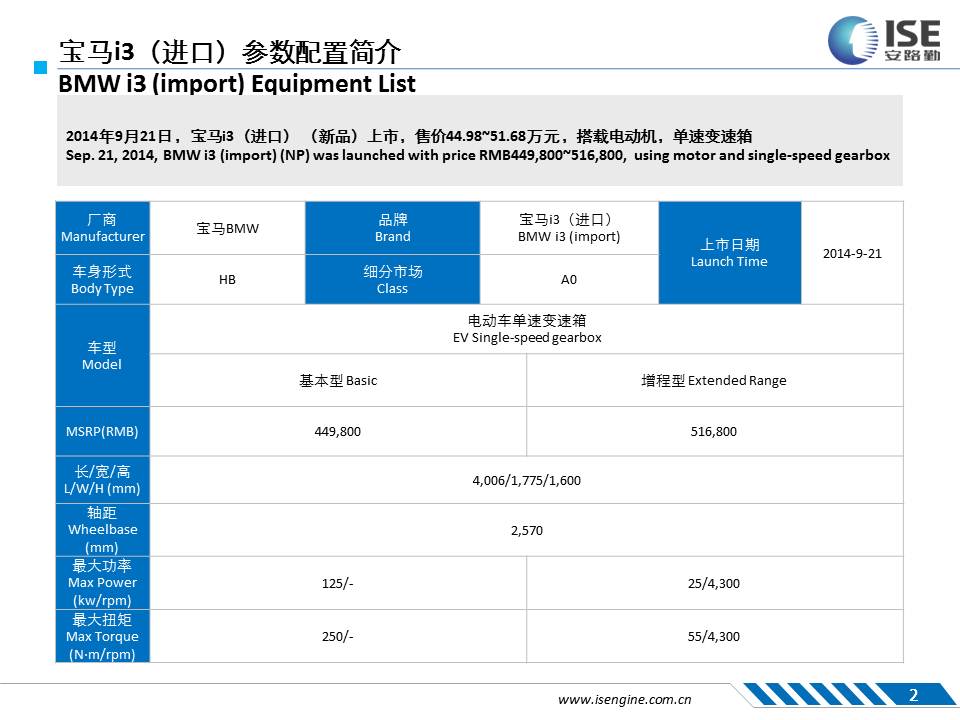The image size is (960, 720).
Task: Select the 449,800 price value
Action: pyautogui.click(x=337, y=432)
